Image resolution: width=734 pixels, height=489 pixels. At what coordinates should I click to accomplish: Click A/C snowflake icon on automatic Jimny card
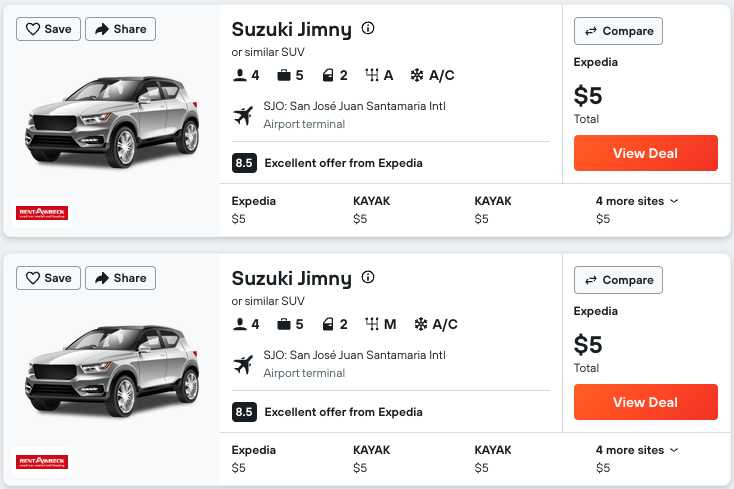[417, 75]
